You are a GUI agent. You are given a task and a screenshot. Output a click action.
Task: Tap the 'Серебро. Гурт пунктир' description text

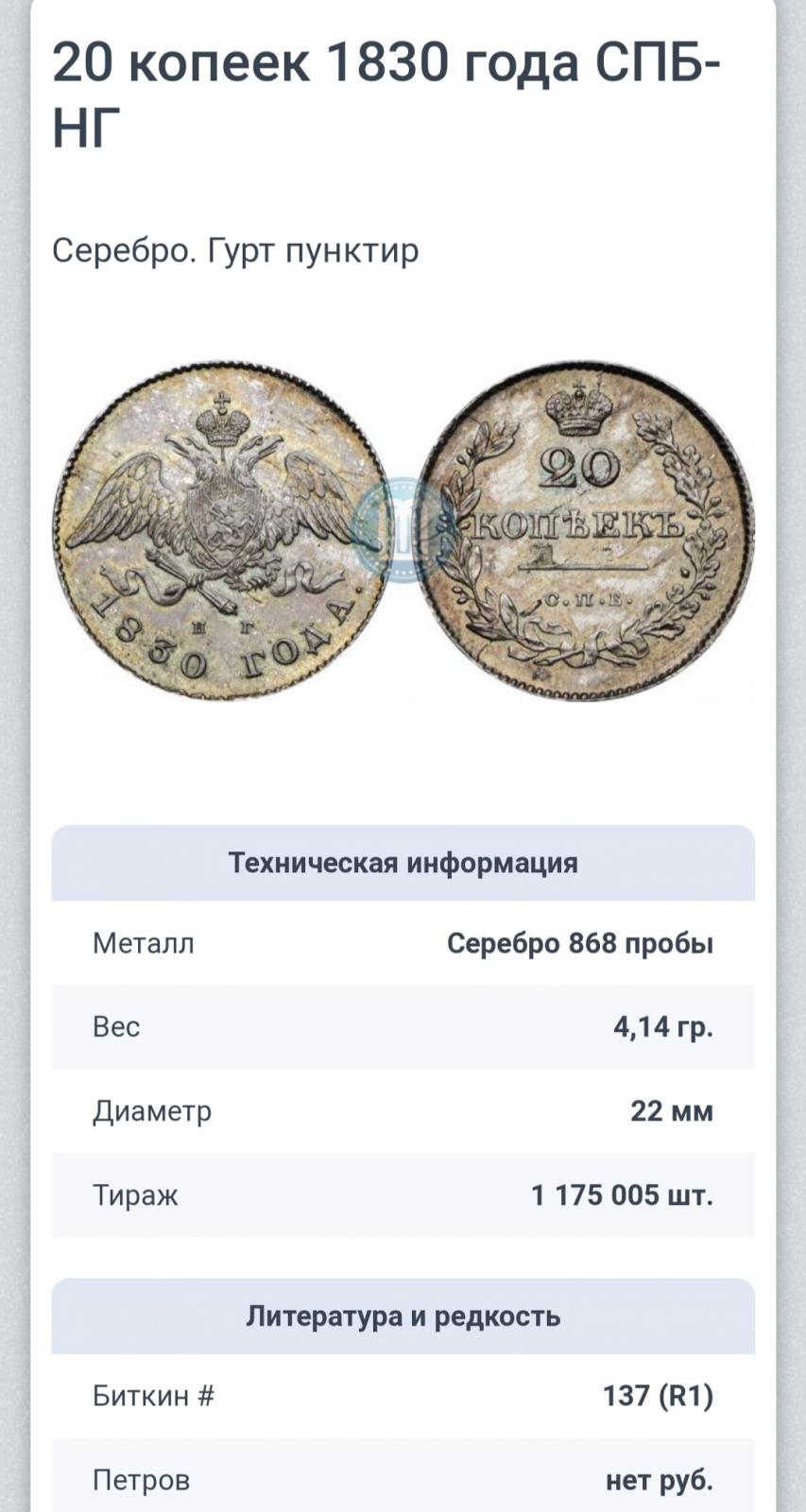tap(235, 250)
